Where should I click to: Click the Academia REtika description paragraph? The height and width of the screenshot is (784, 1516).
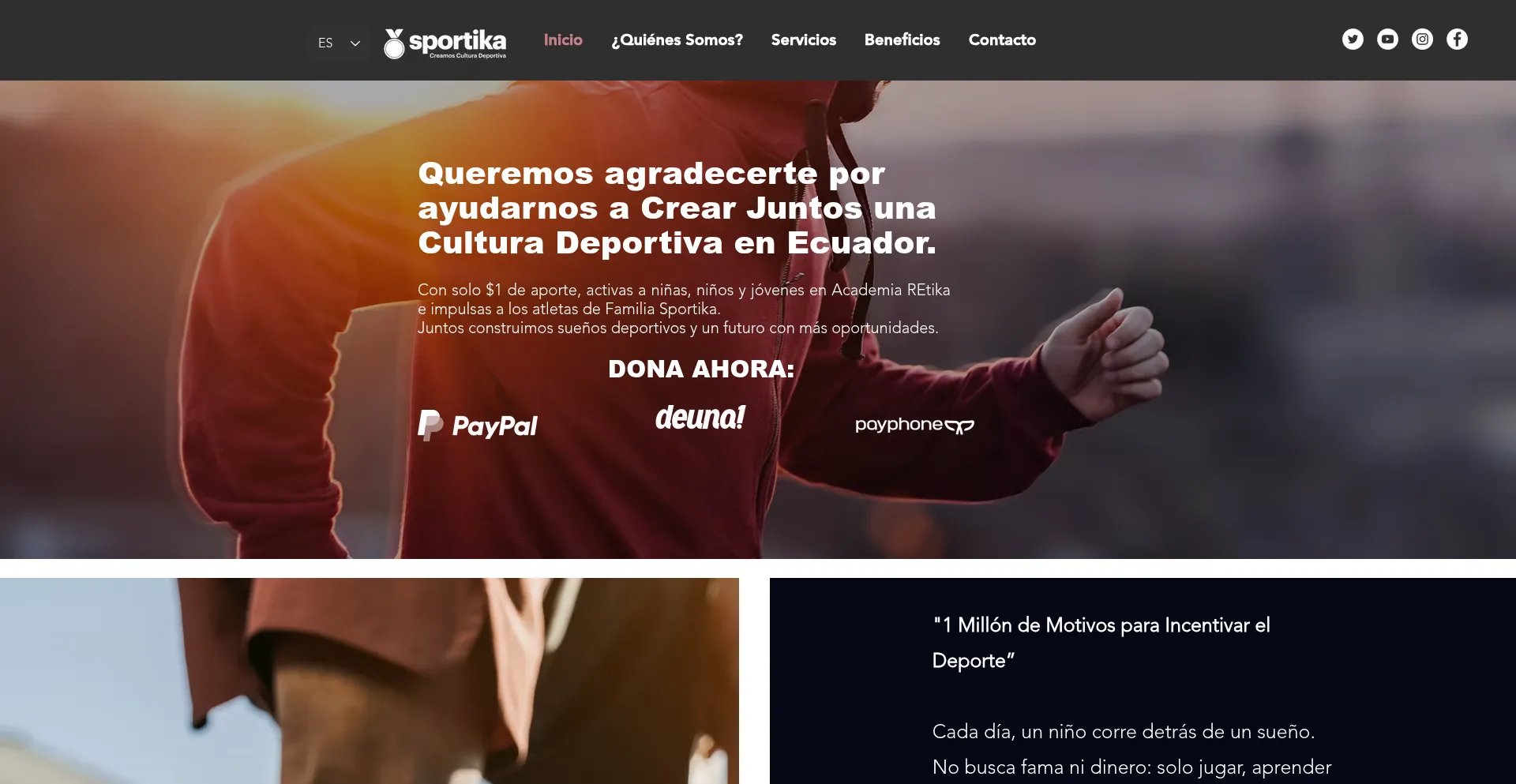pos(684,309)
